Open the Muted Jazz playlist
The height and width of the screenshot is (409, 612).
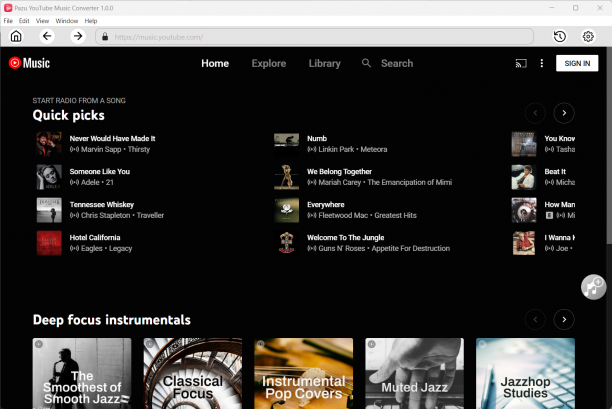415,373
